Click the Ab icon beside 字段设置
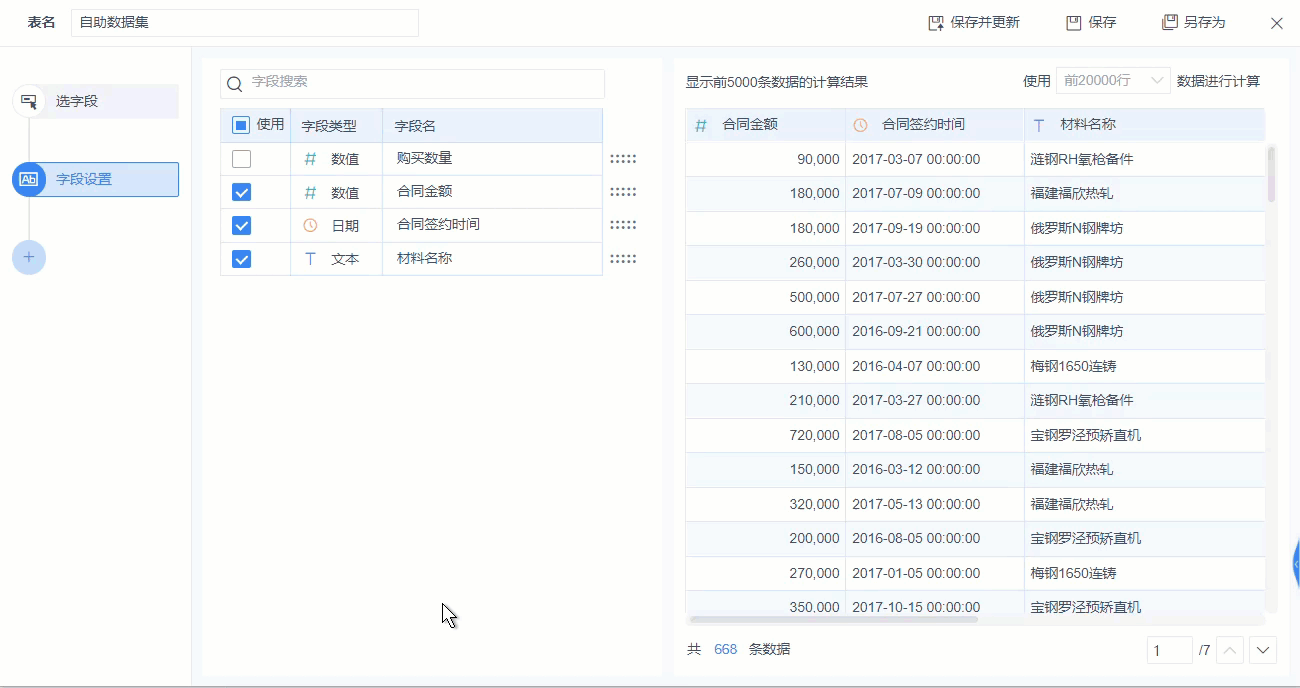1300x688 pixels. coord(29,179)
